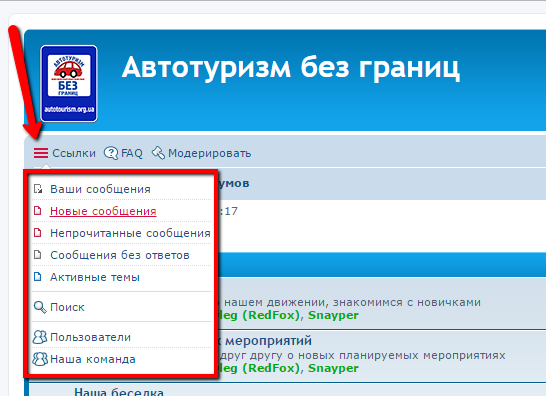Open the Наша беседка forum
This screenshot has height=396, width=546.
tap(119, 391)
